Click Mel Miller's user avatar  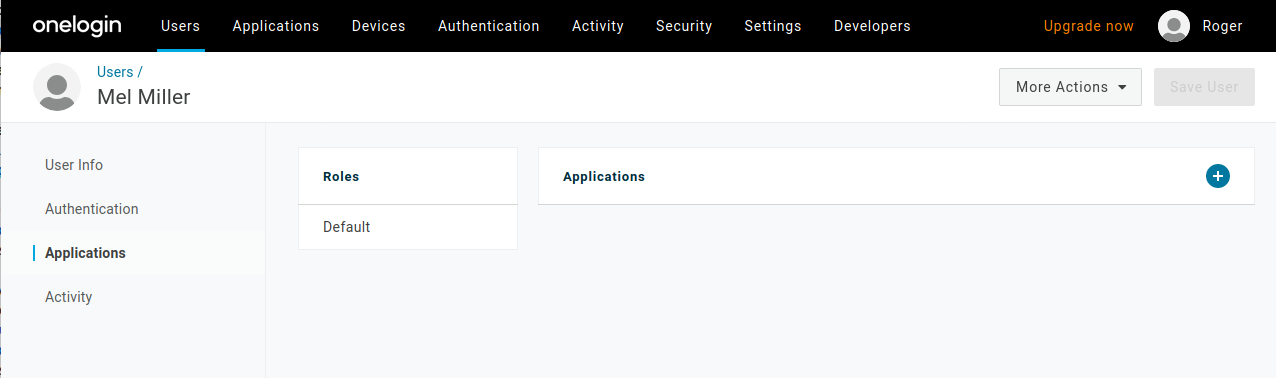[x=57, y=86]
